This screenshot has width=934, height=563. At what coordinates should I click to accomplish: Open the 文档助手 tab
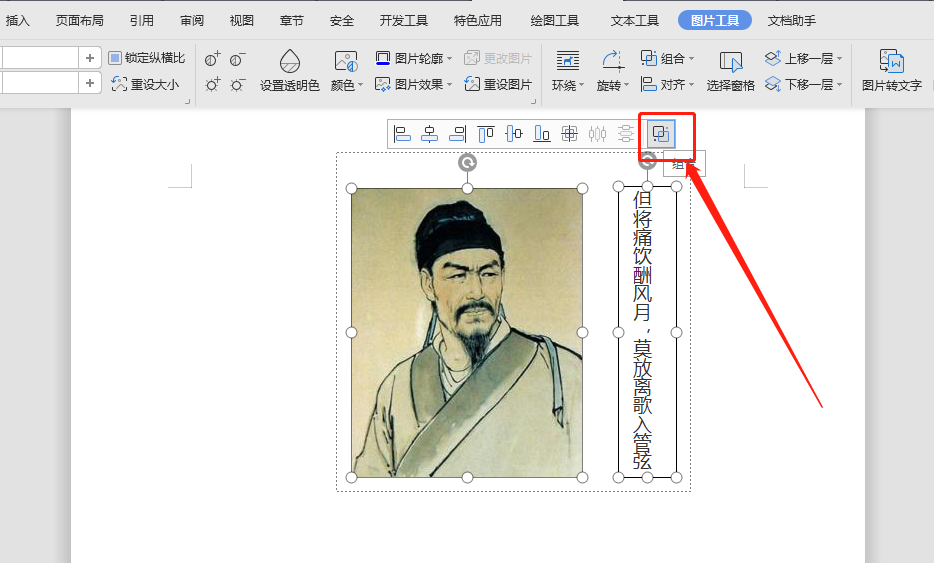coord(792,21)
